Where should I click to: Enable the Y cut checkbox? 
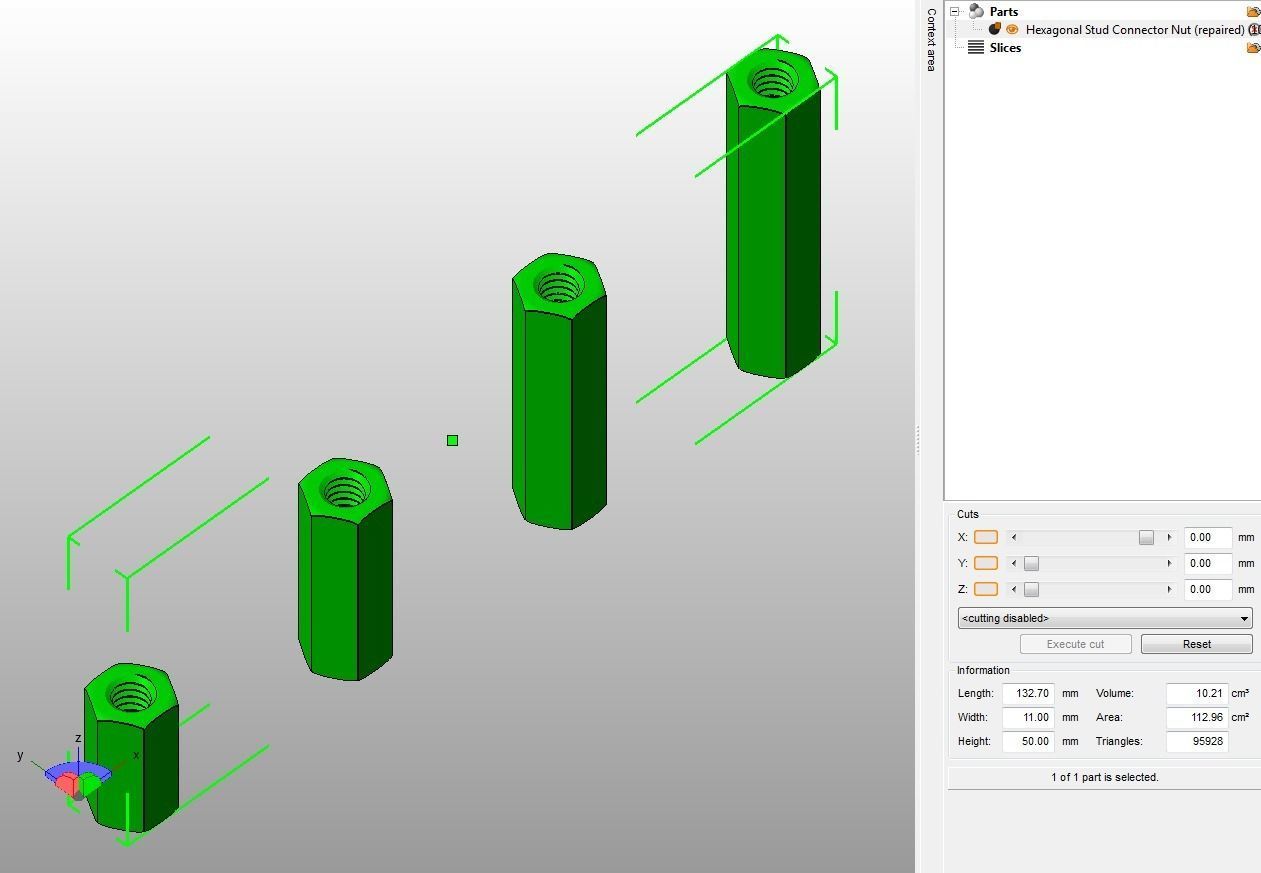pyautogui.click(x=985, y=563)
